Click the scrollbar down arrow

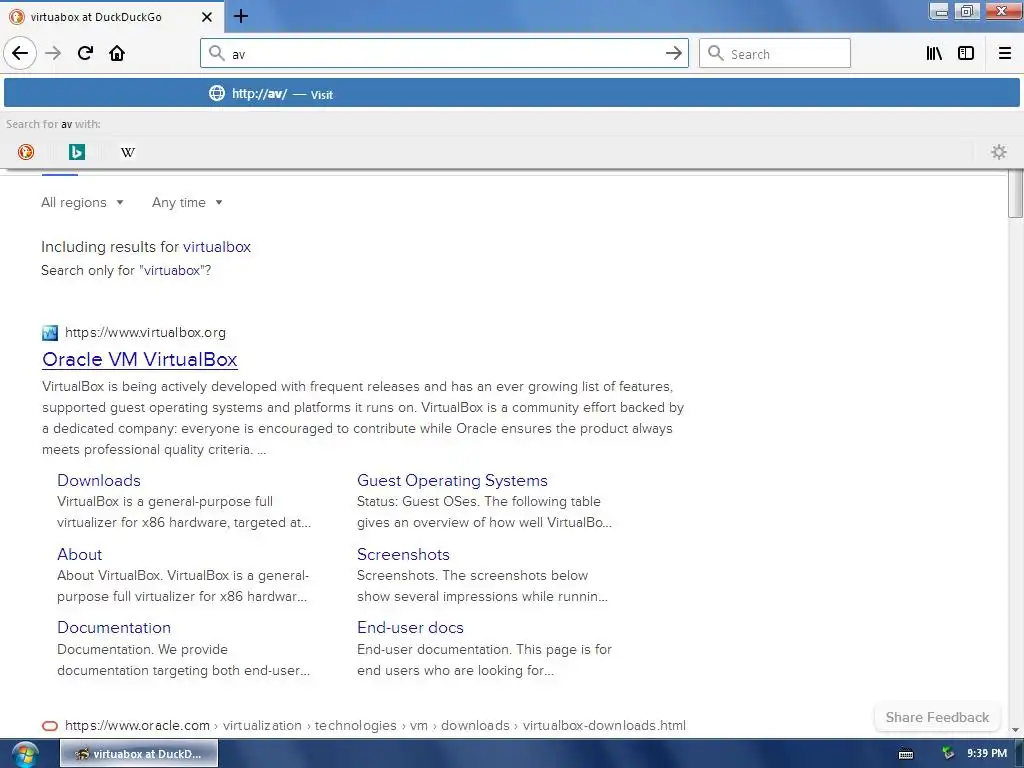coord(1015,729)
